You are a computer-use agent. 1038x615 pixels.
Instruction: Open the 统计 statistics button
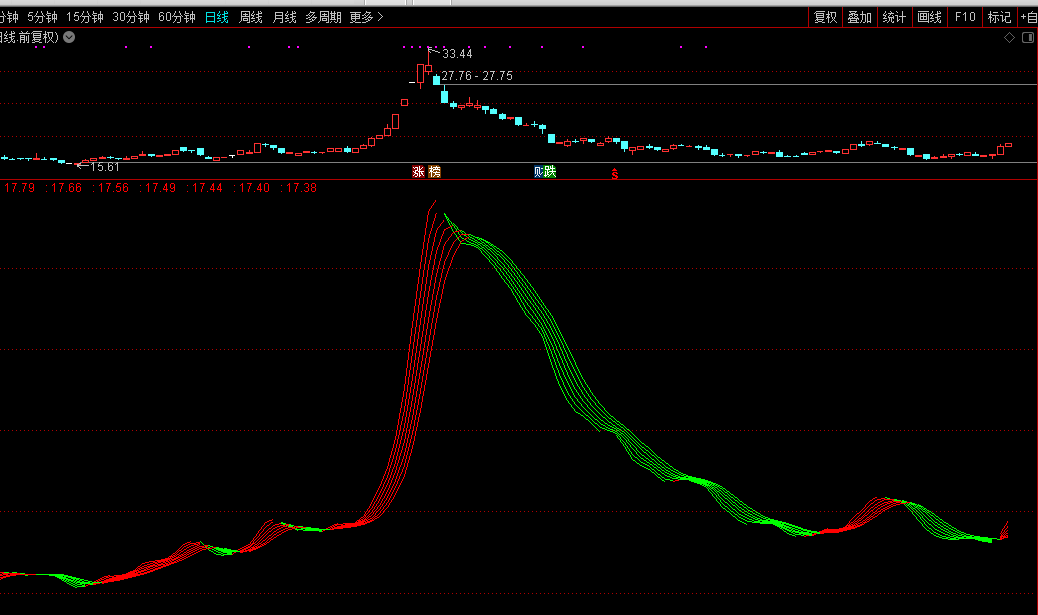pyautogui.click(x=894, y=17)
